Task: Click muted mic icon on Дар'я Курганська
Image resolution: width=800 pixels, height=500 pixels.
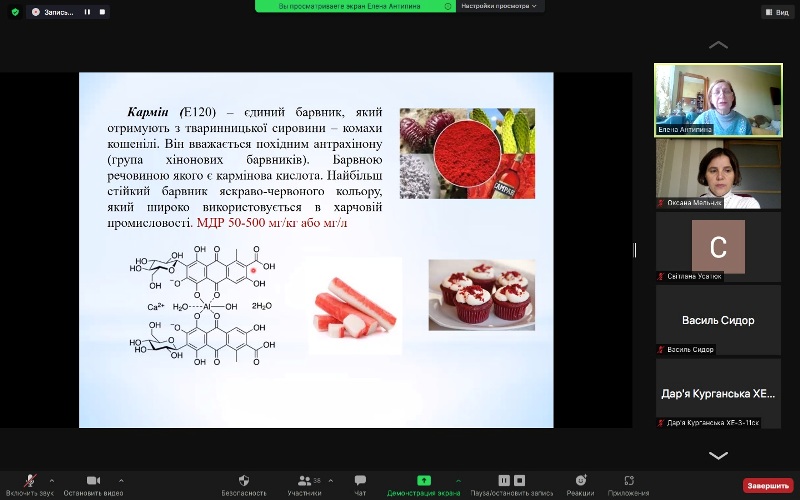Action: click(662, 422)
